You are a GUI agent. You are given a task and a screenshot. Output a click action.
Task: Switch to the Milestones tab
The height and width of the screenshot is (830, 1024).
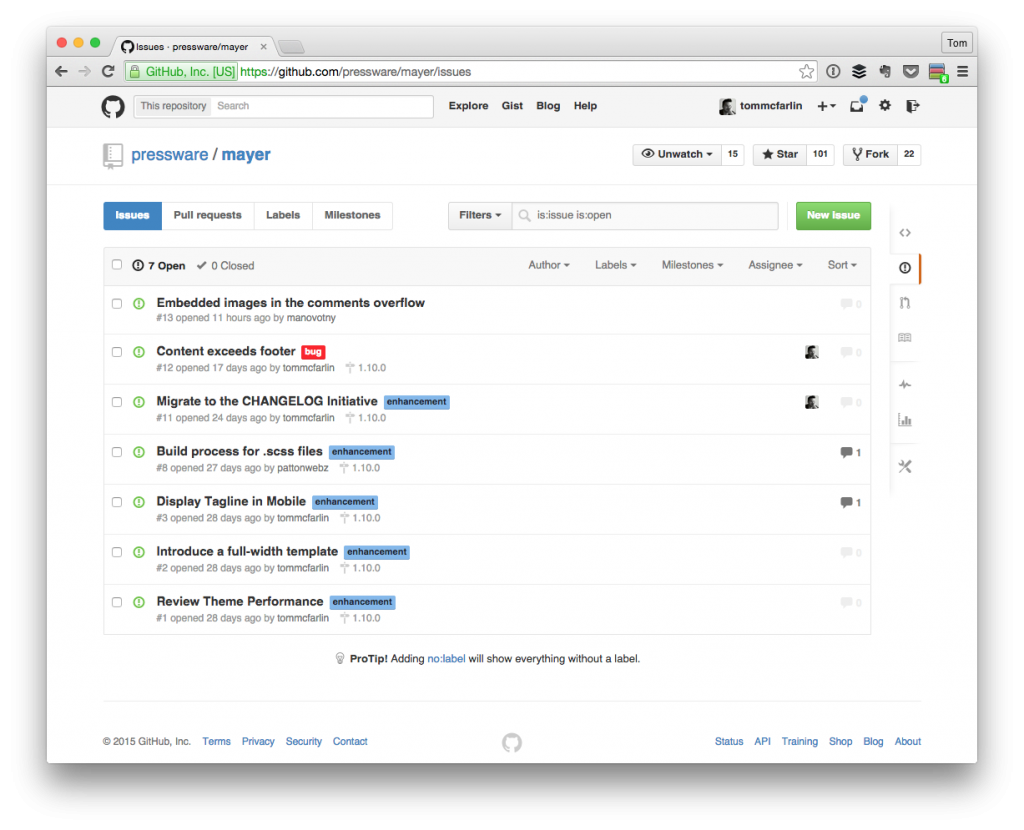(352, 215)
